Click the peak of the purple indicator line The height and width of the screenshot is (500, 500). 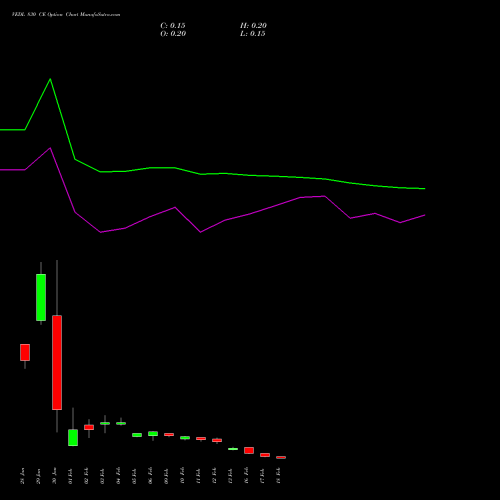50,148
